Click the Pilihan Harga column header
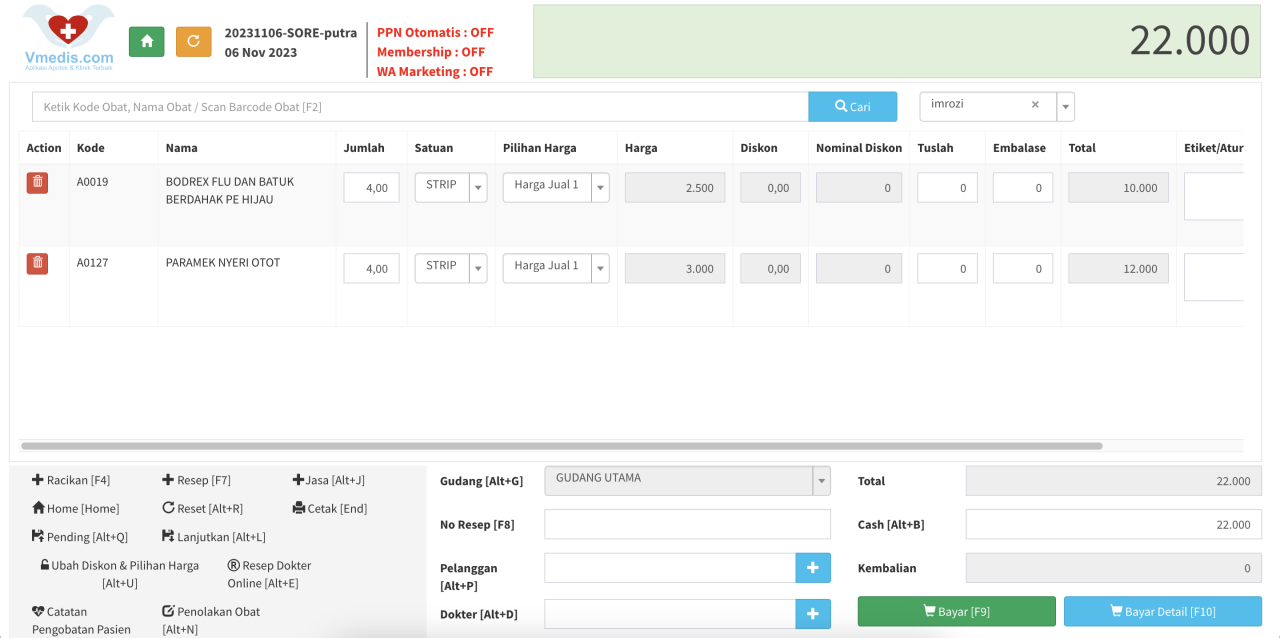Image resolution: width=1280 pixels, height=638 pixels. [540, 148]
